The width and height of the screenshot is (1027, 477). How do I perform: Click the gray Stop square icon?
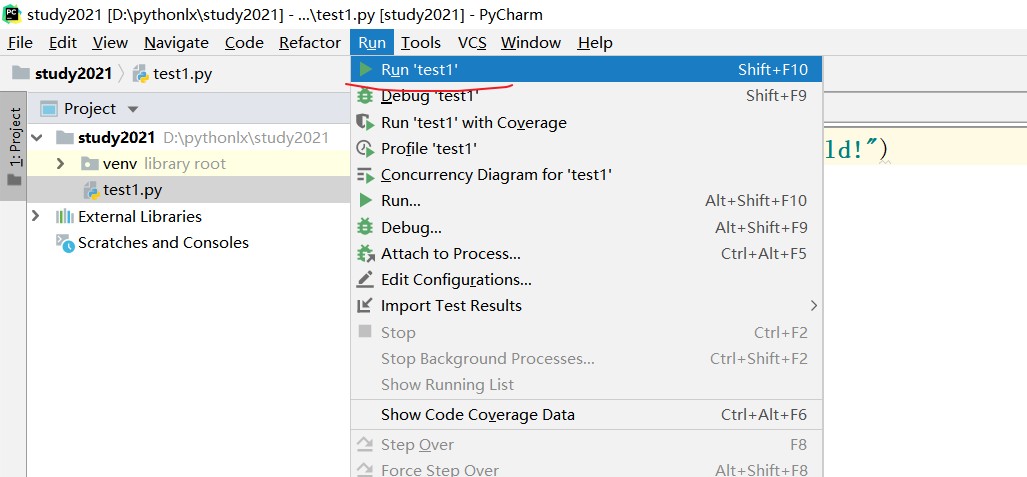(x=365, y=332)
